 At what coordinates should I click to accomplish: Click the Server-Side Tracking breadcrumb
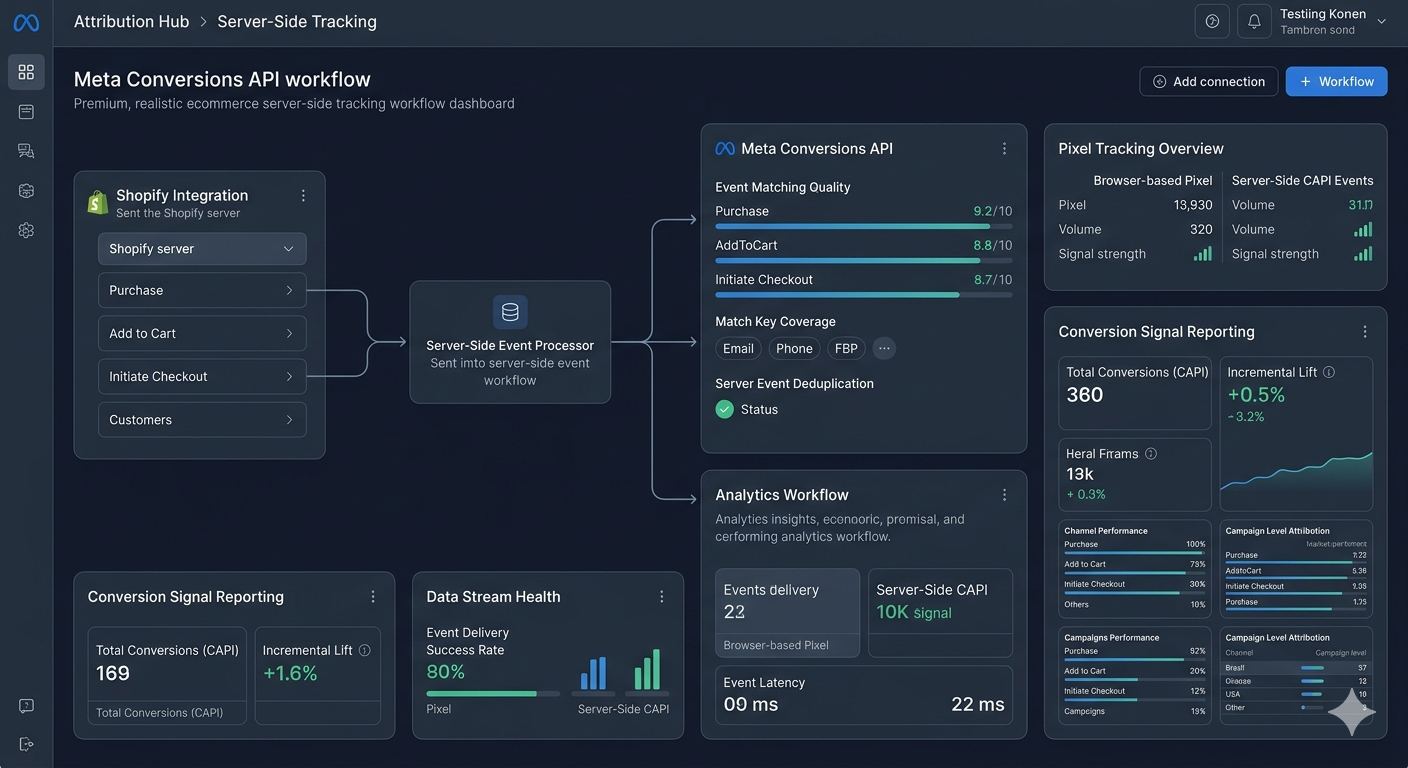click(x=297, y=21)
